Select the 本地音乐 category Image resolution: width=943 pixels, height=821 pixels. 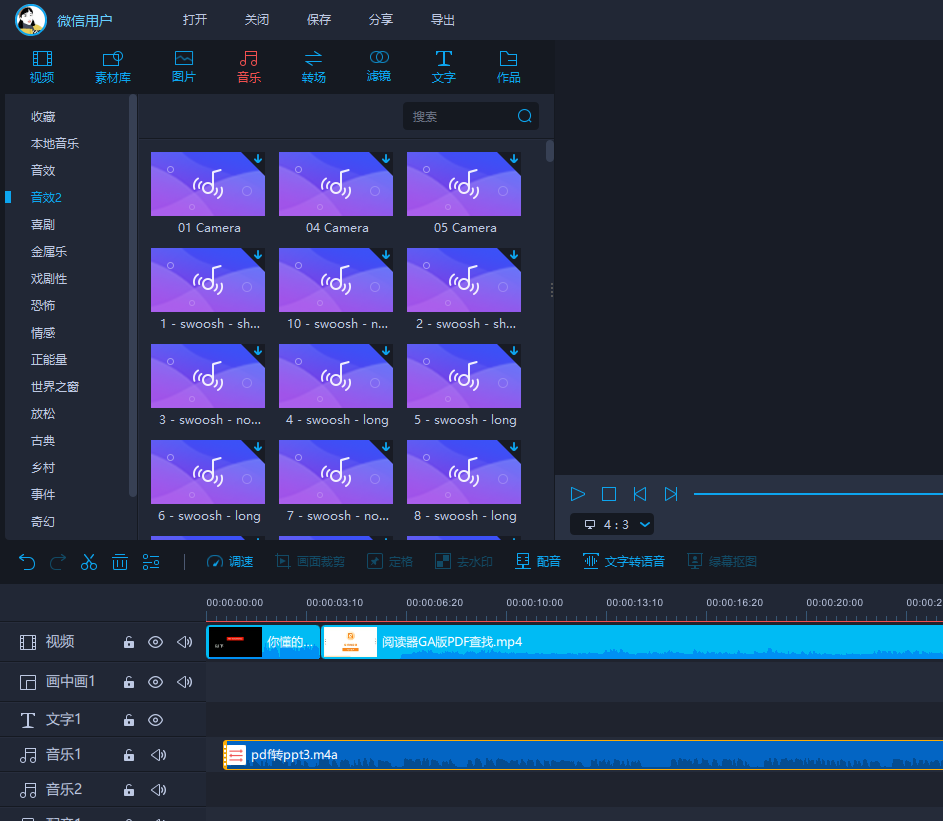(x=55, y=144)
